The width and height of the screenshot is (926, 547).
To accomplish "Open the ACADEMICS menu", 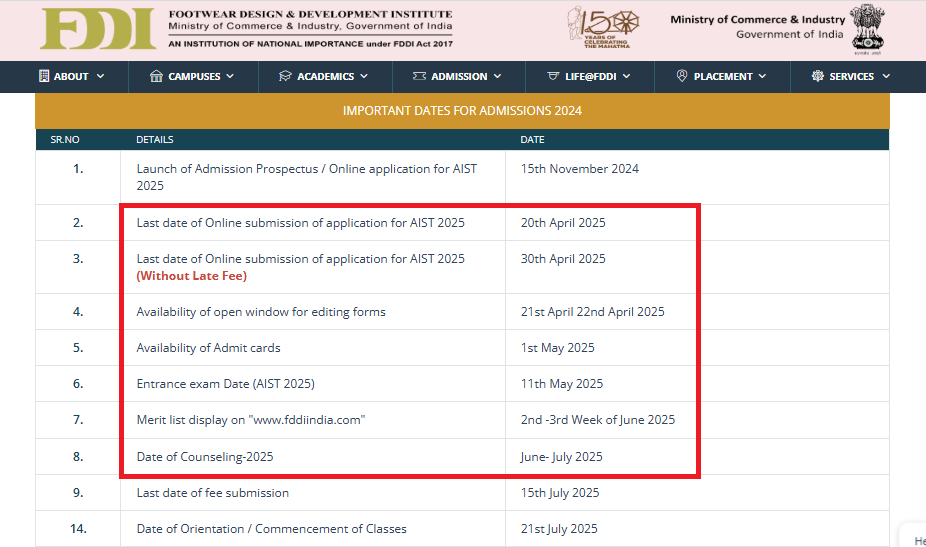I will pyautogui.click(x=325, y=76).
